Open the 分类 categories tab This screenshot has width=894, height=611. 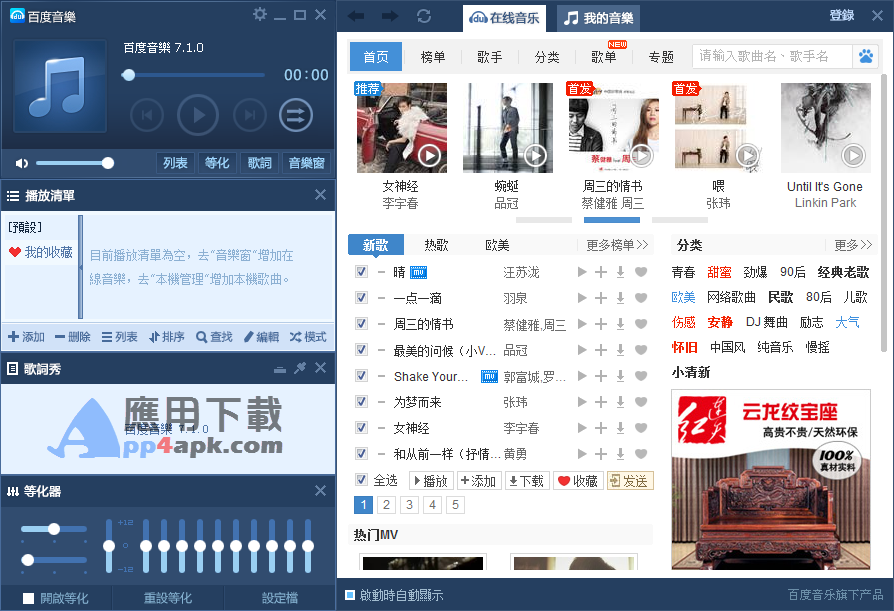[547, 57]
